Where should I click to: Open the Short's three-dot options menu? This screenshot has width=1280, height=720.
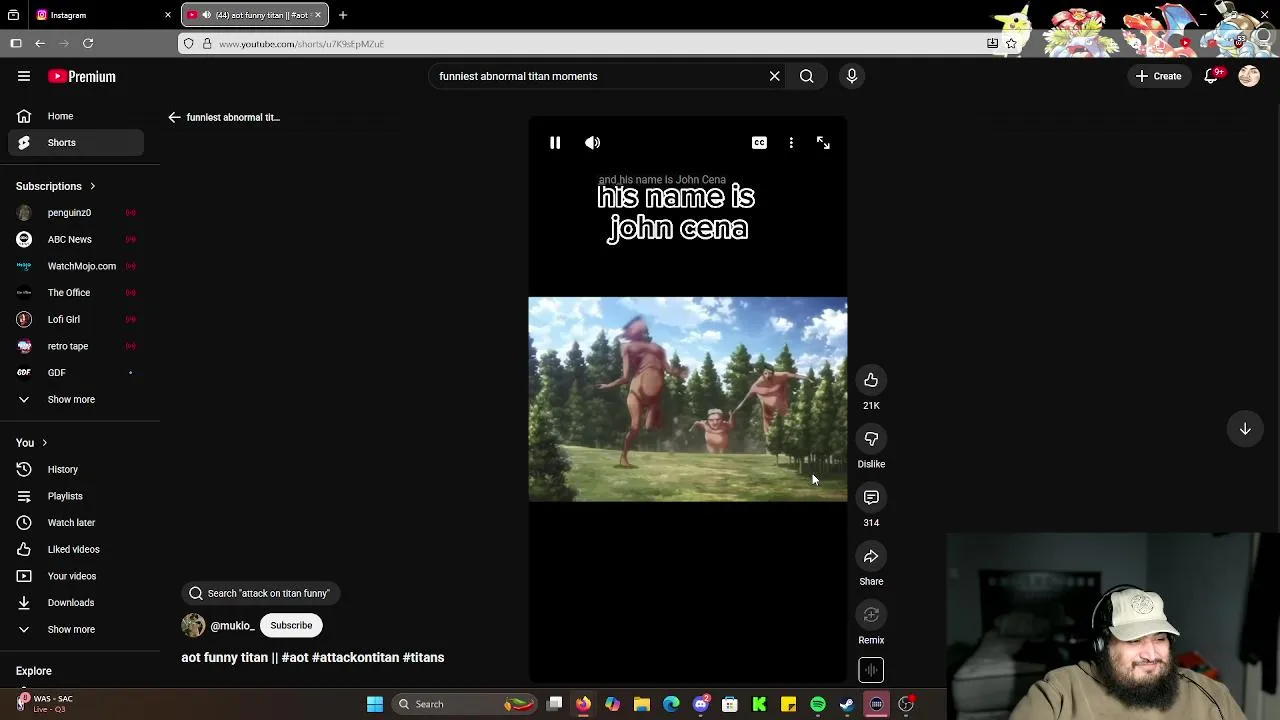click(791, 143)
